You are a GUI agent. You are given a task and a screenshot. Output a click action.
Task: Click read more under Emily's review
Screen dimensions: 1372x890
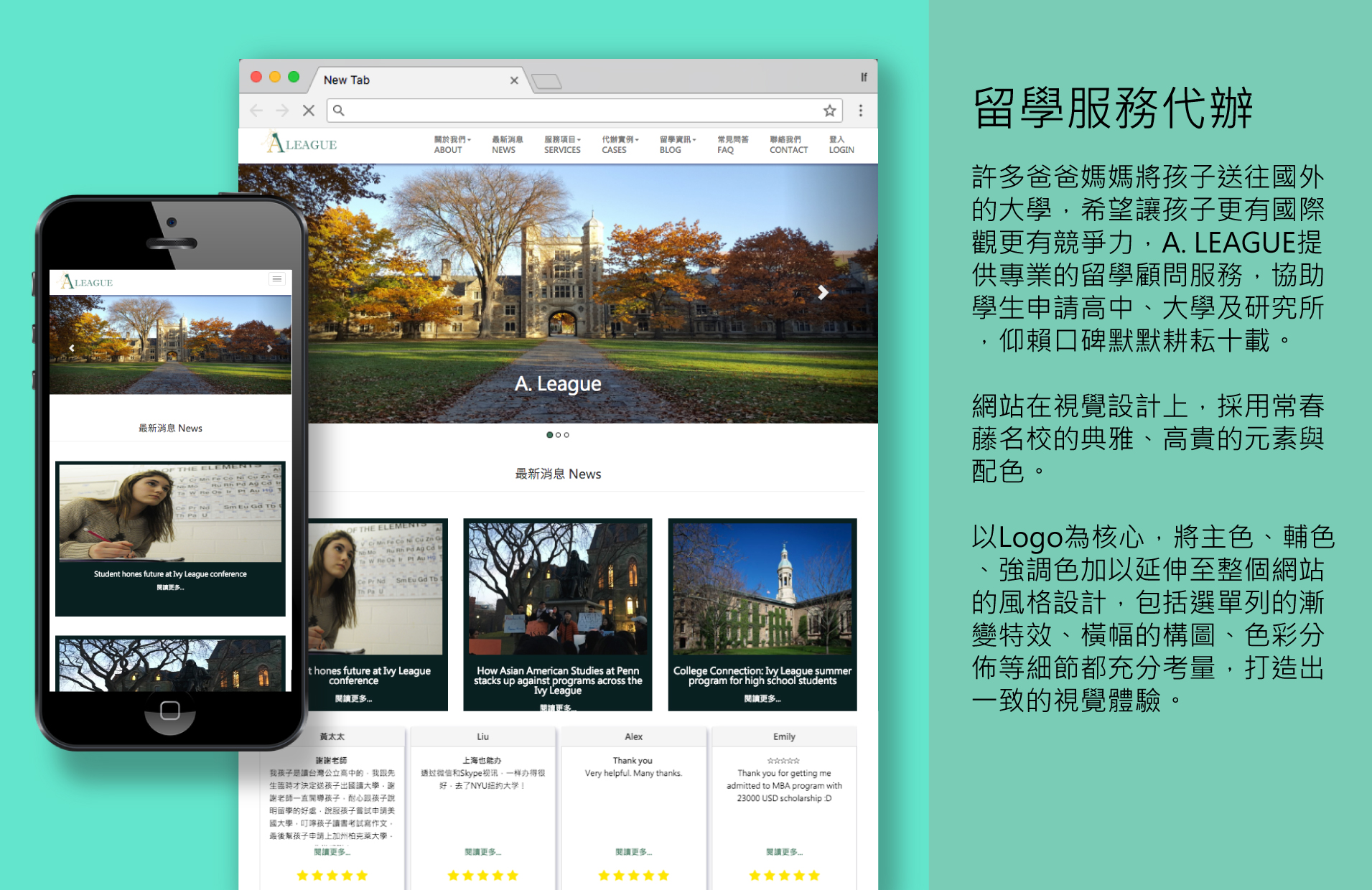[784, 852]
